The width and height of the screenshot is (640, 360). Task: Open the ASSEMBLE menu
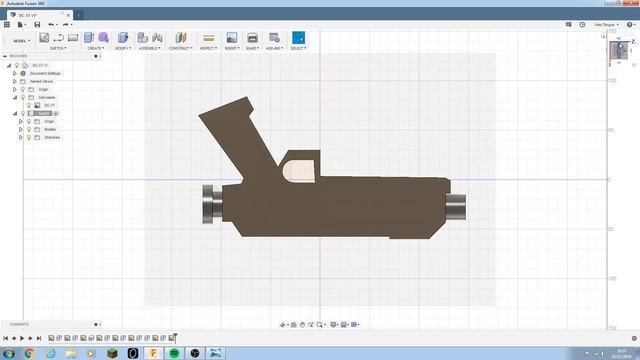149,48
